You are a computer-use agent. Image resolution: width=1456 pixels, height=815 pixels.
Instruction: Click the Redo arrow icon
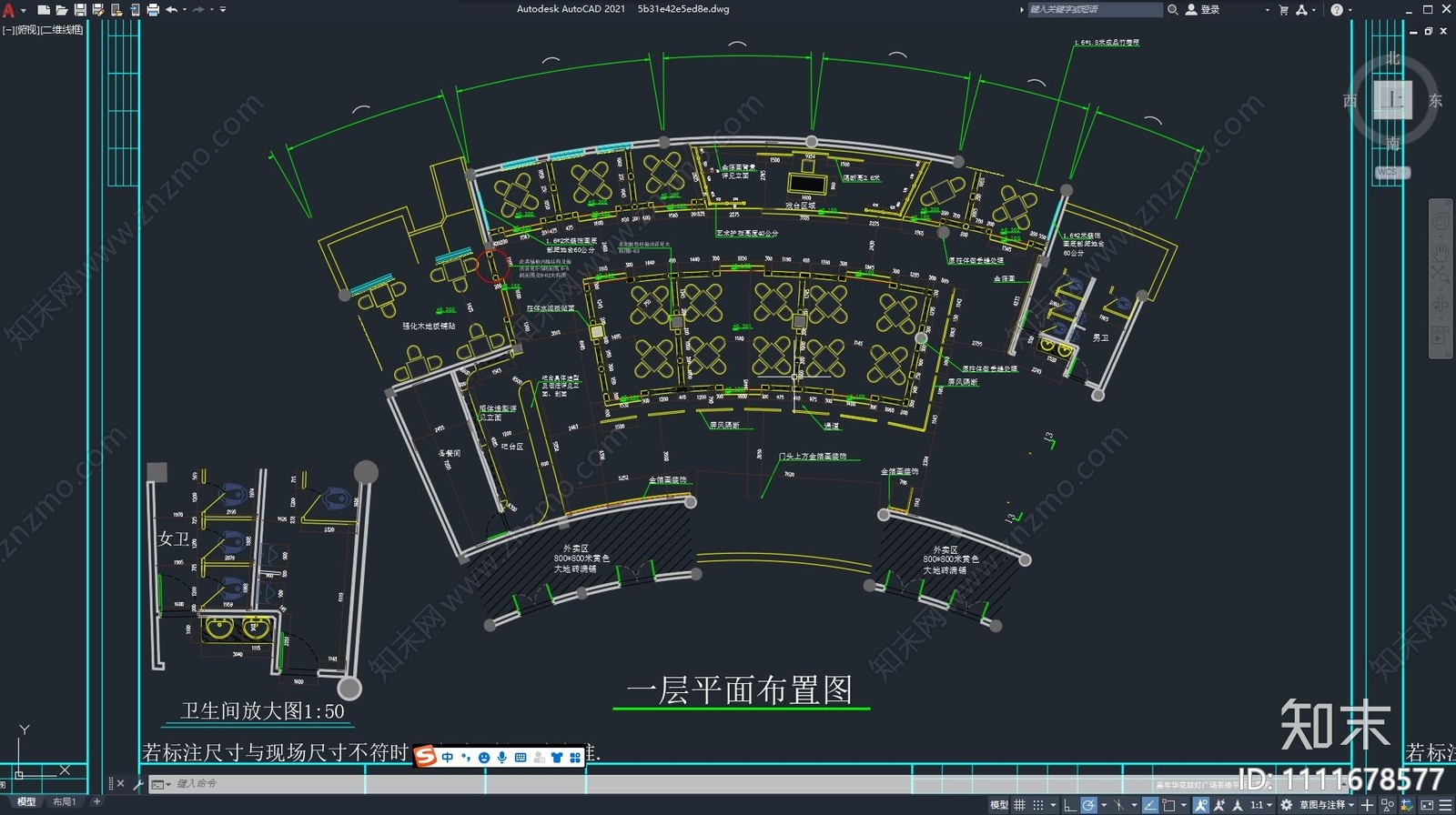[x=198, y=10]
